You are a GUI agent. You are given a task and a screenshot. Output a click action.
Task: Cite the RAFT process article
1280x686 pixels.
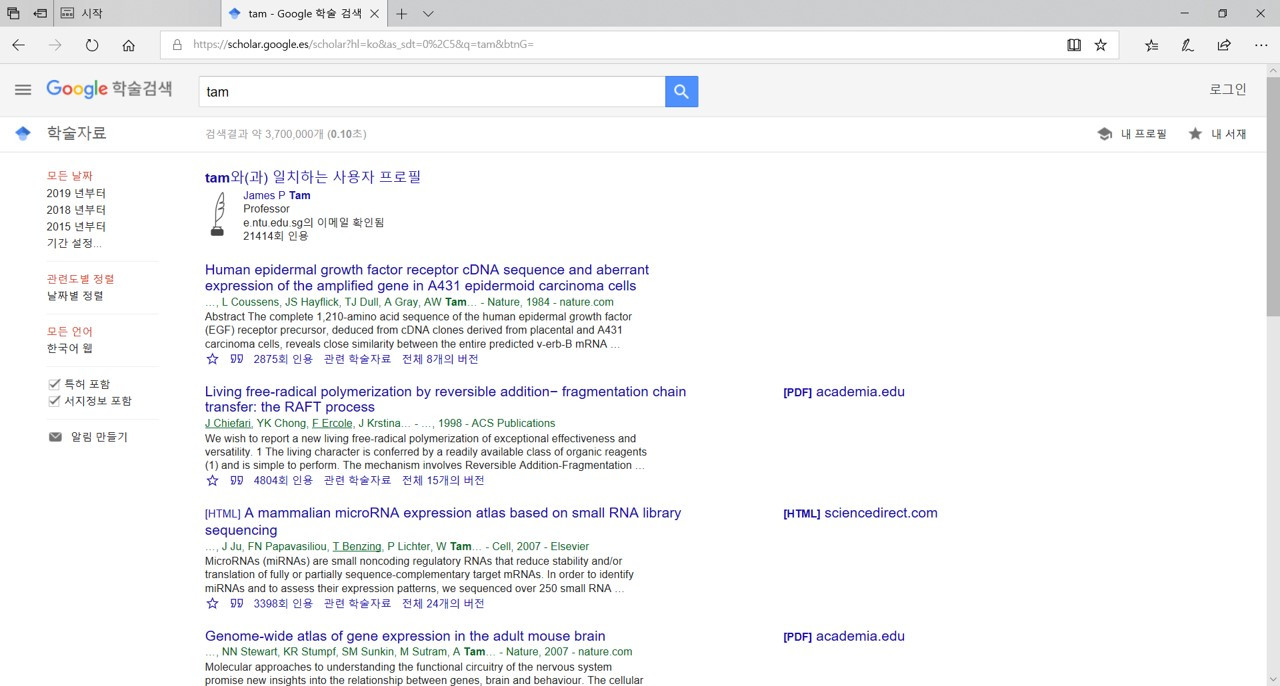236,481
